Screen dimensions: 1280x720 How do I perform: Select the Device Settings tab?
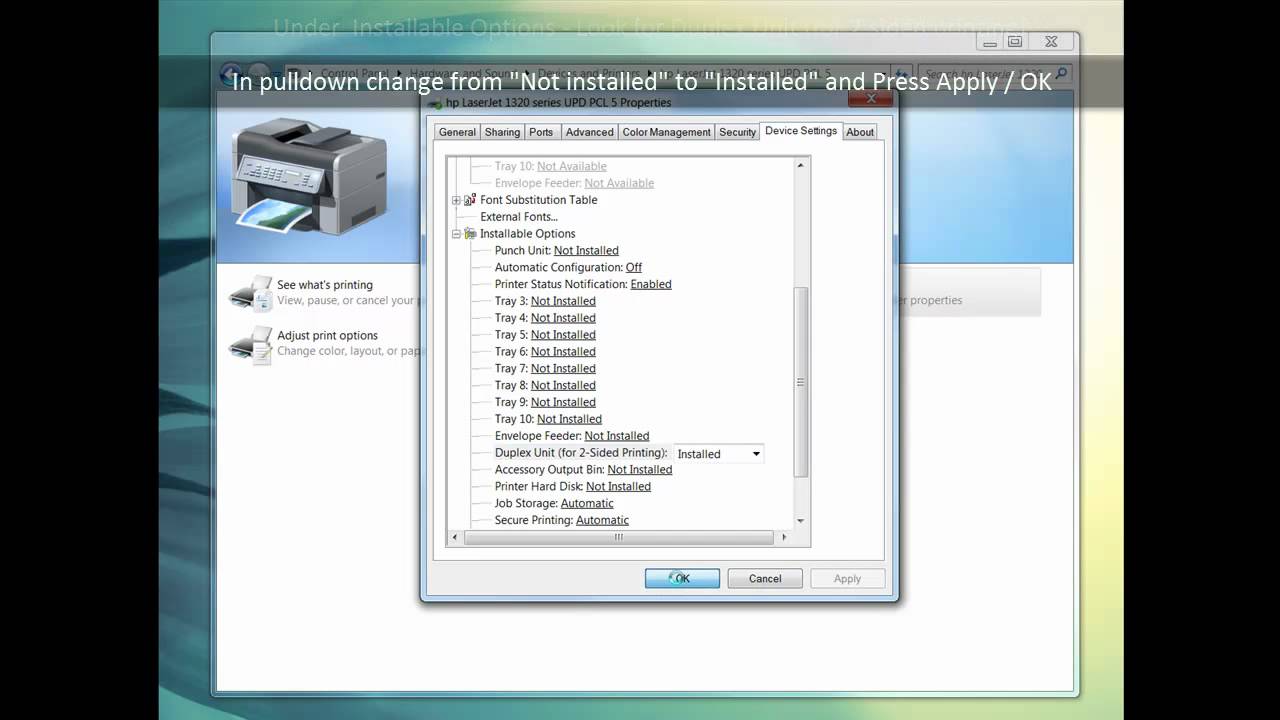801,130
